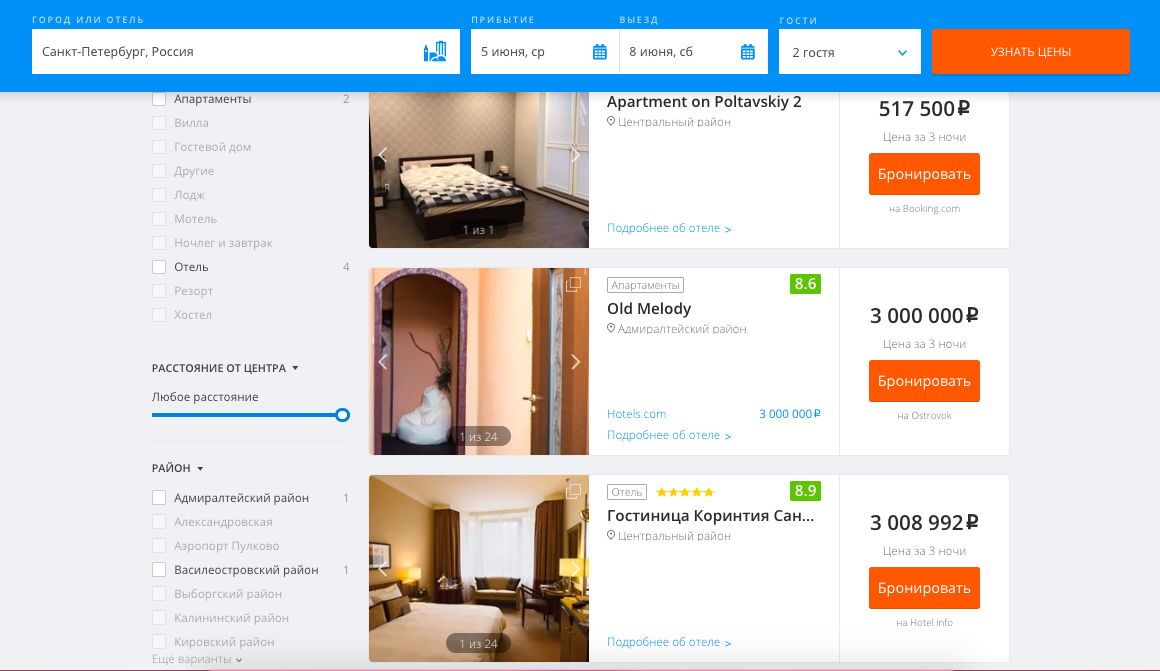The image size is (1160, 671).
Task: Tick the Василеостровский район checkbox
Action: [158, 570]
